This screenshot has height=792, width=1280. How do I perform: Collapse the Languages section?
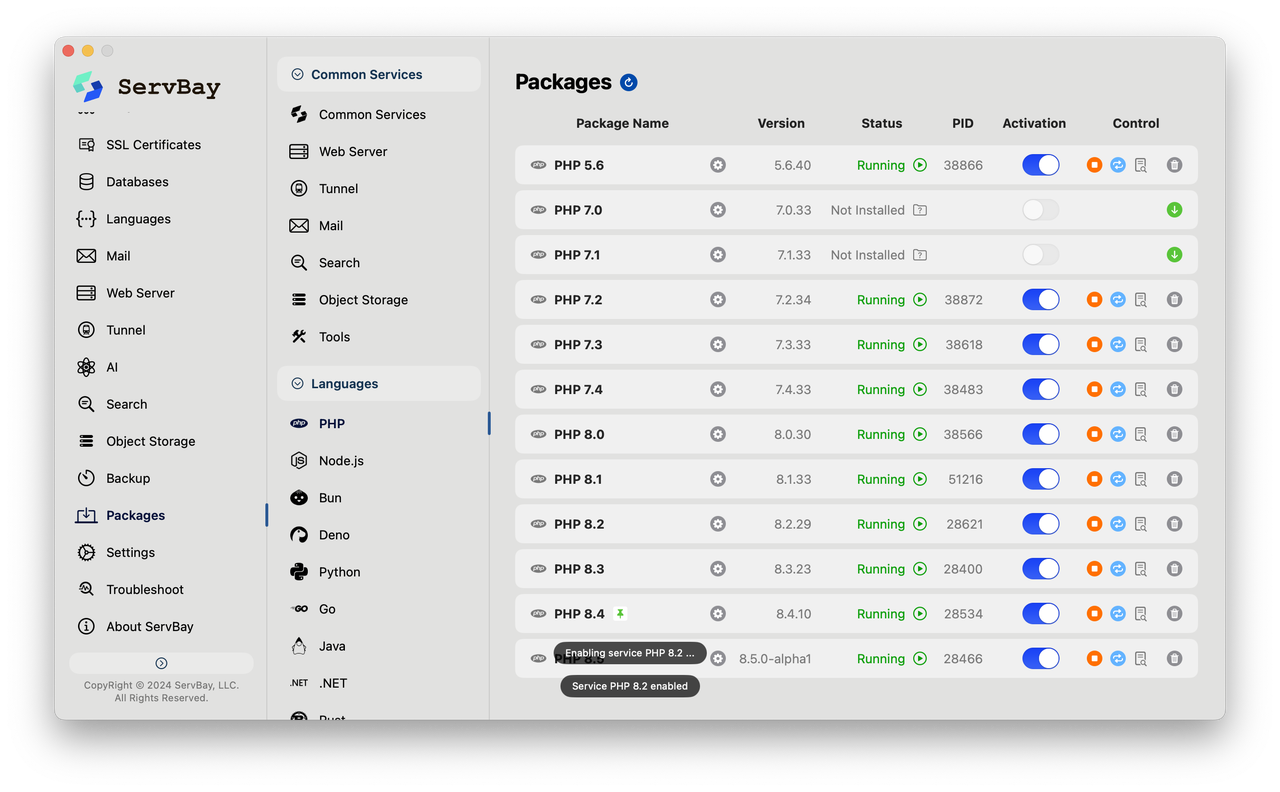(x=297, y=384)
